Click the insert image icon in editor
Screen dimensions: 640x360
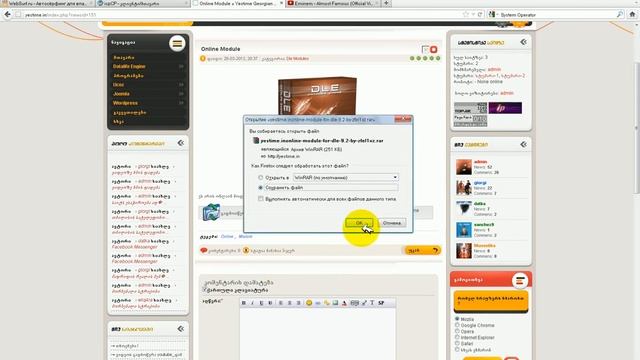pyautogui.click(x=335, y=303)
